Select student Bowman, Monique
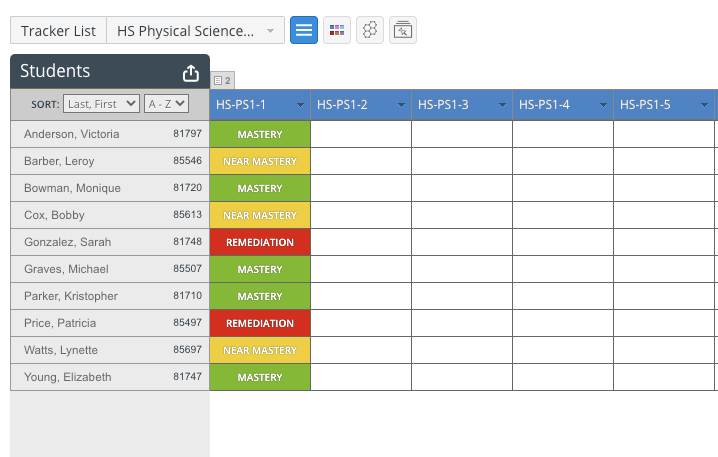 [x=72, y=188]
